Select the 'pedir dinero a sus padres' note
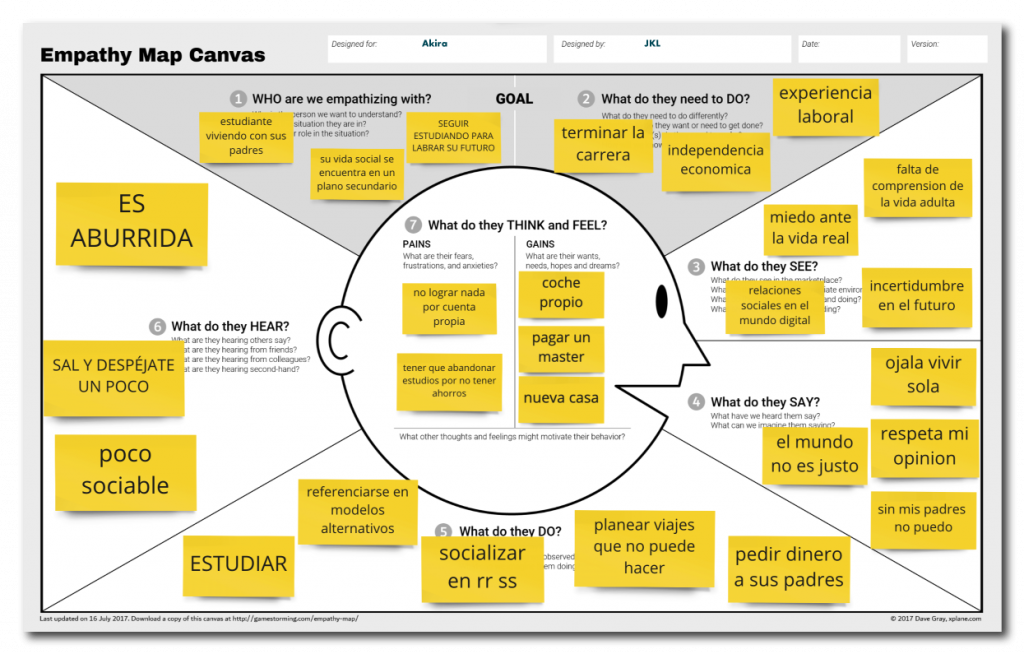The height and width of the screenshot is (654, 1024). [x=789, y=568]
